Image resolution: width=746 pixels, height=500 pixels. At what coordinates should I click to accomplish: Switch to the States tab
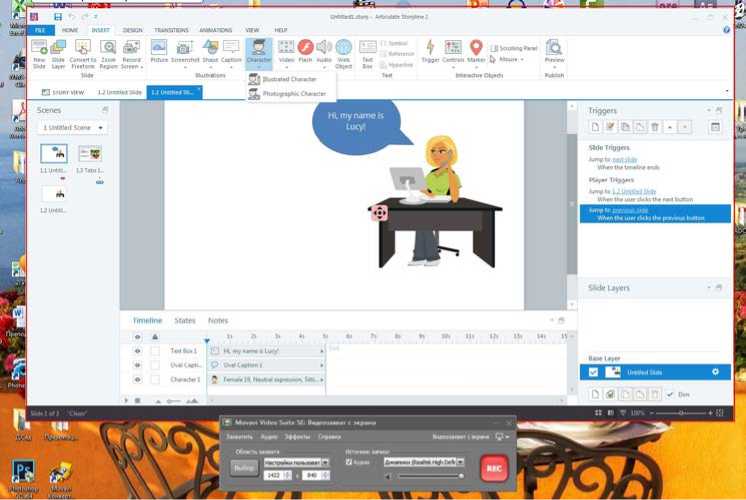tap(185, 321)
